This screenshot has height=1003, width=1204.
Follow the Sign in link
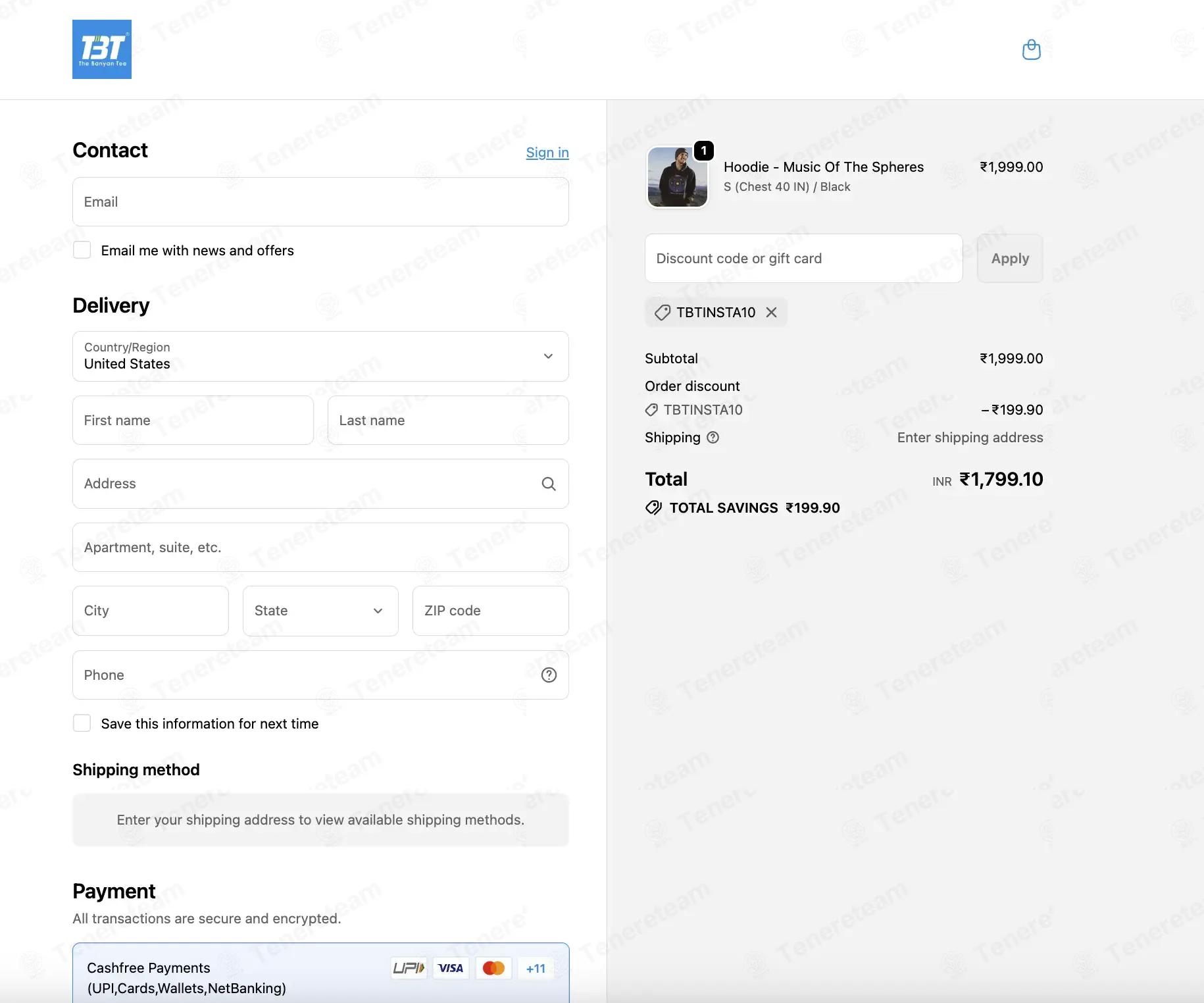[x=547, y=153]
